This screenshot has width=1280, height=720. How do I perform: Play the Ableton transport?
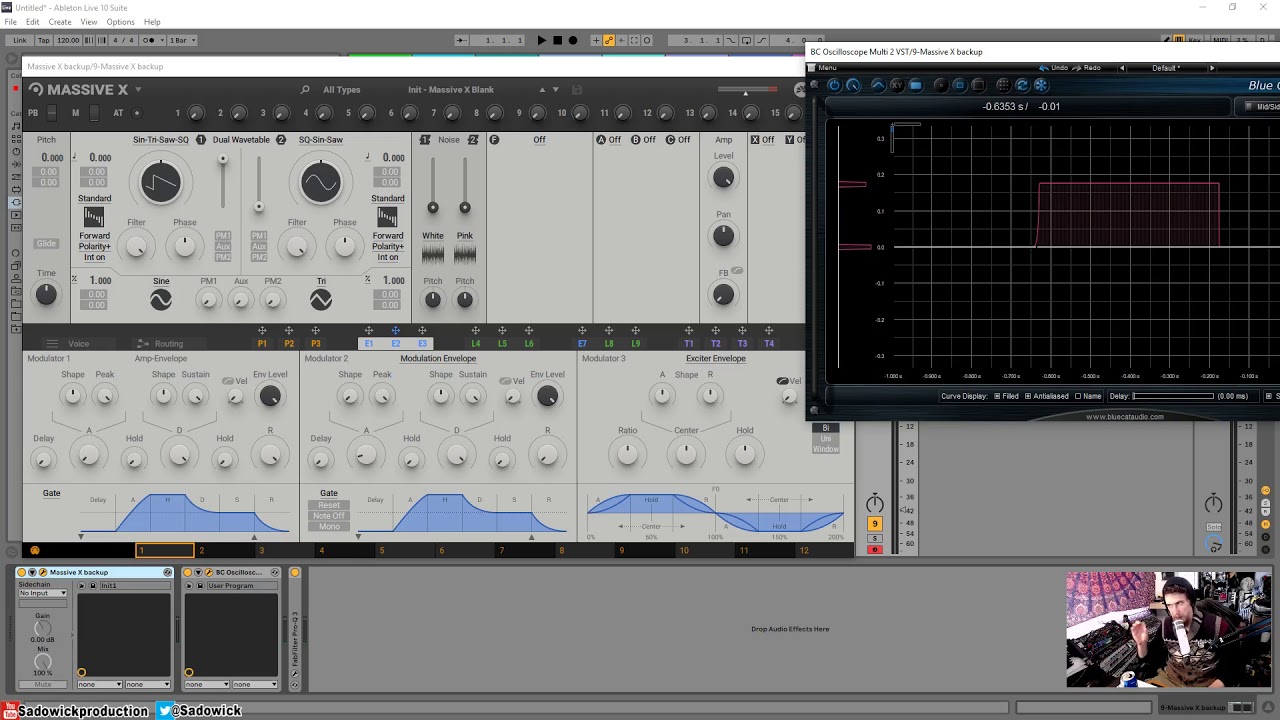[x=542, y=40]
